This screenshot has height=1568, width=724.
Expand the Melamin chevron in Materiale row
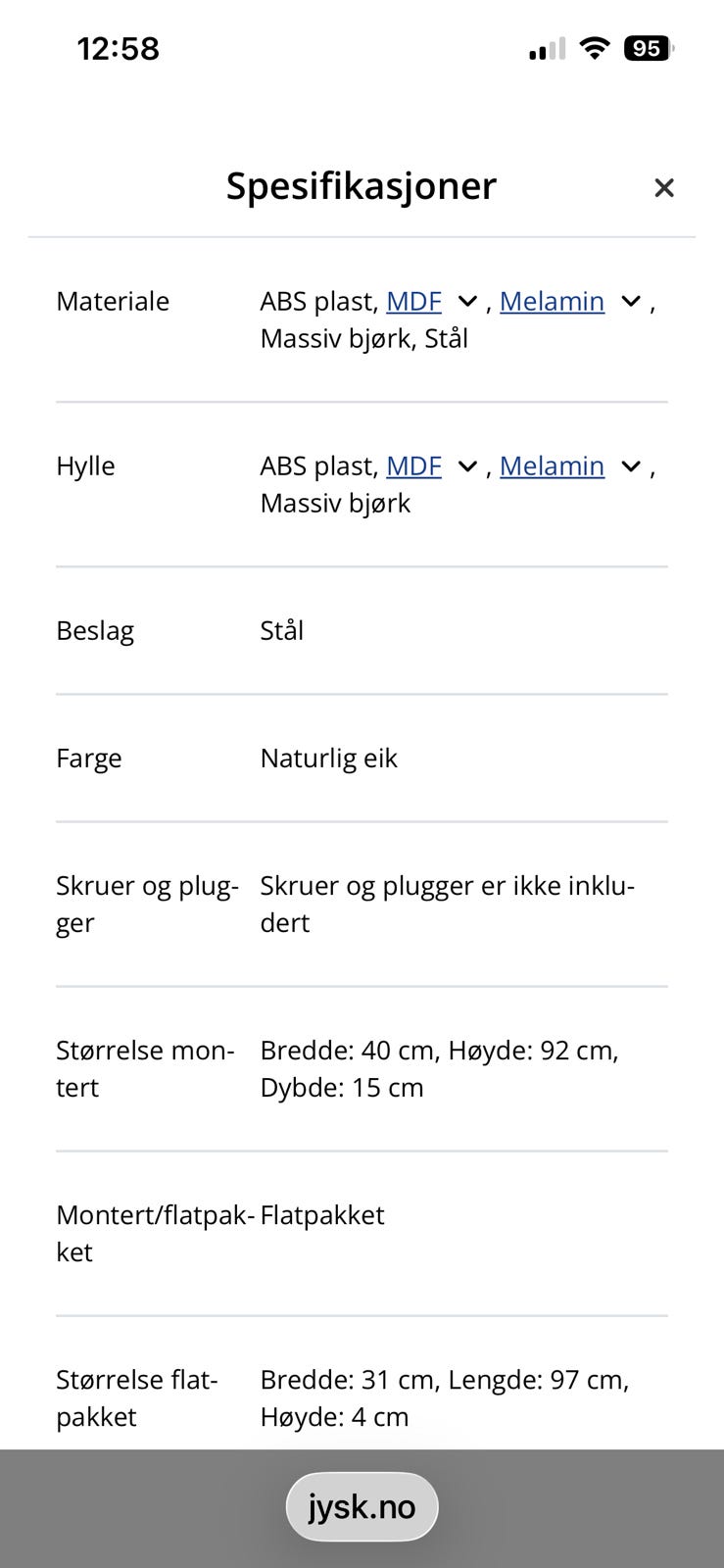[631, 302]
